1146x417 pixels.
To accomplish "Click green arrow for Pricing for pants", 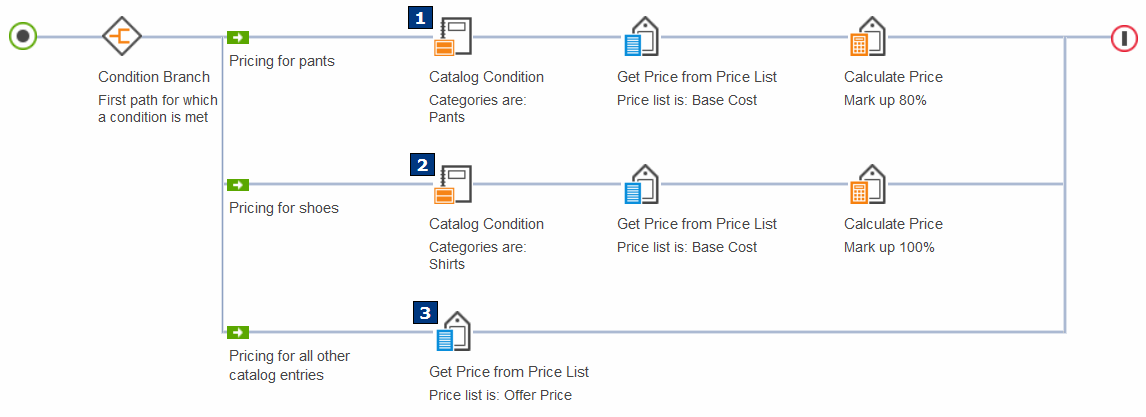I will click(x=238, y=37).
